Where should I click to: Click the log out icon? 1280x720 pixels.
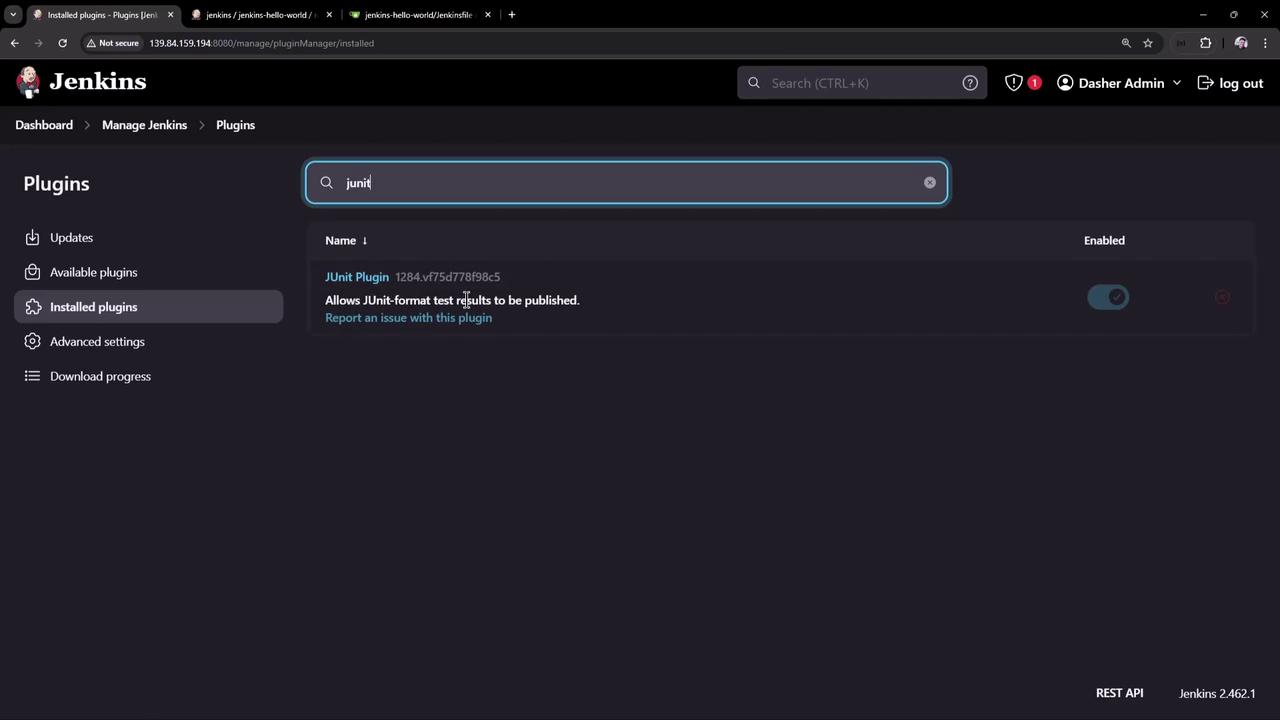pyautogui.click(x=1205, y=83)
